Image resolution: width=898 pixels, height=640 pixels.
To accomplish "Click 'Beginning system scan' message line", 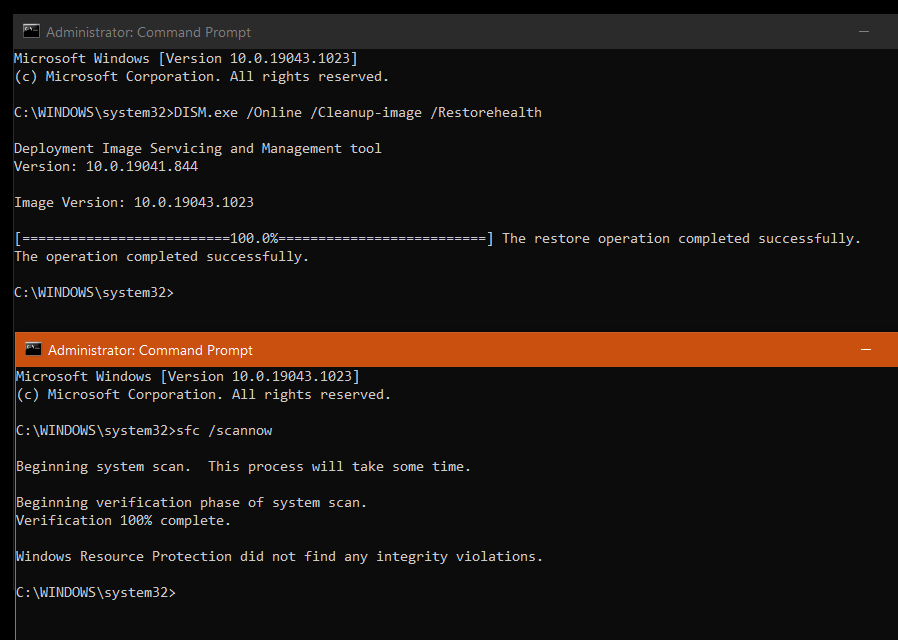I will [243, 467].
